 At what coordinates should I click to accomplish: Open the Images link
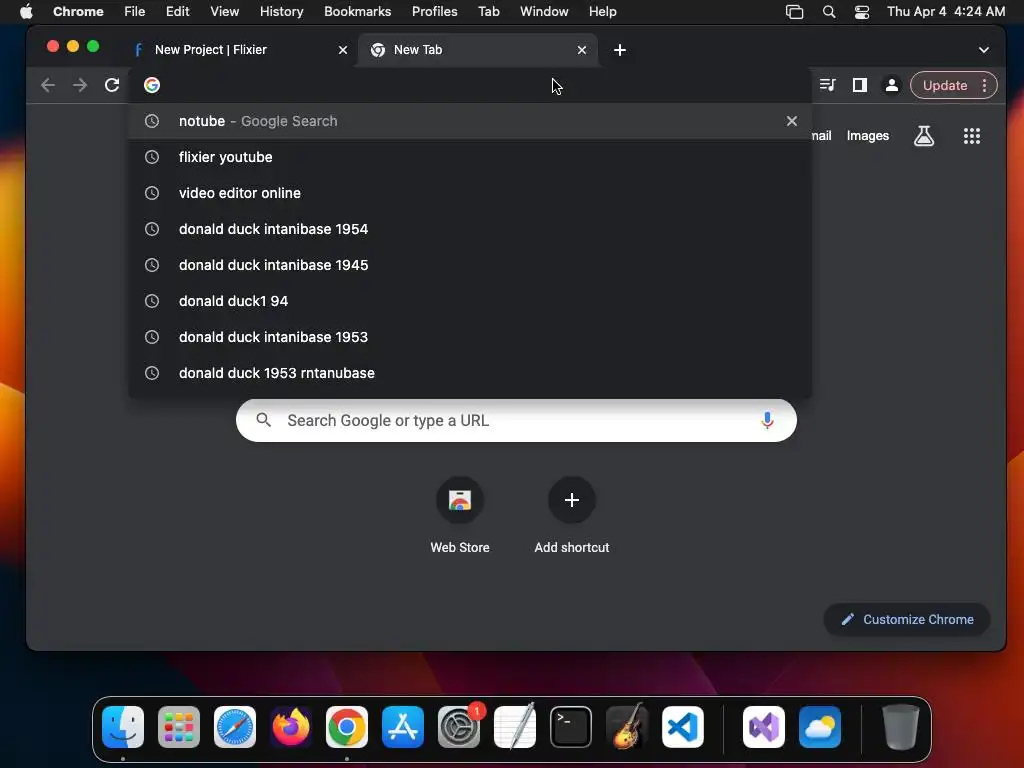coord(867,136)
